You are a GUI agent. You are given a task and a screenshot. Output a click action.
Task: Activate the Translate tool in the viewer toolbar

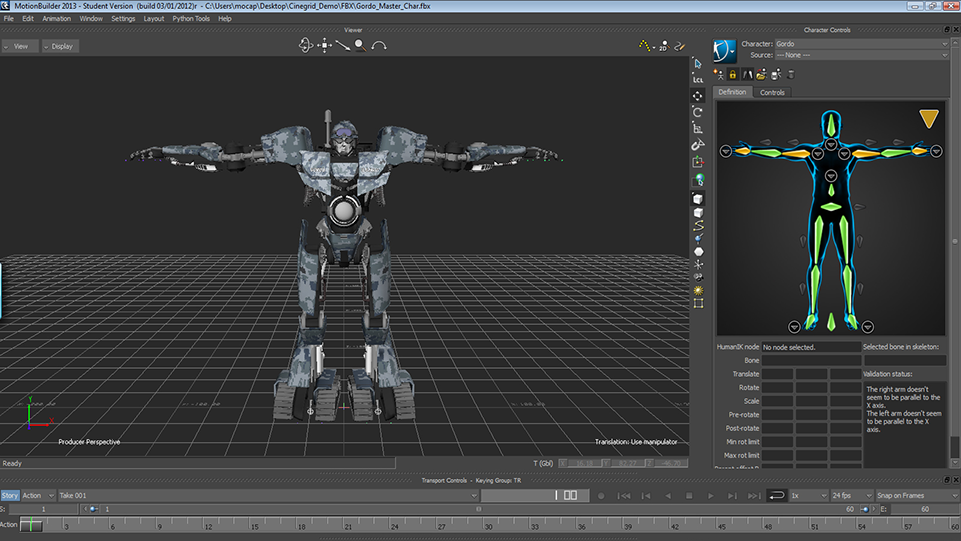[698, 96]
